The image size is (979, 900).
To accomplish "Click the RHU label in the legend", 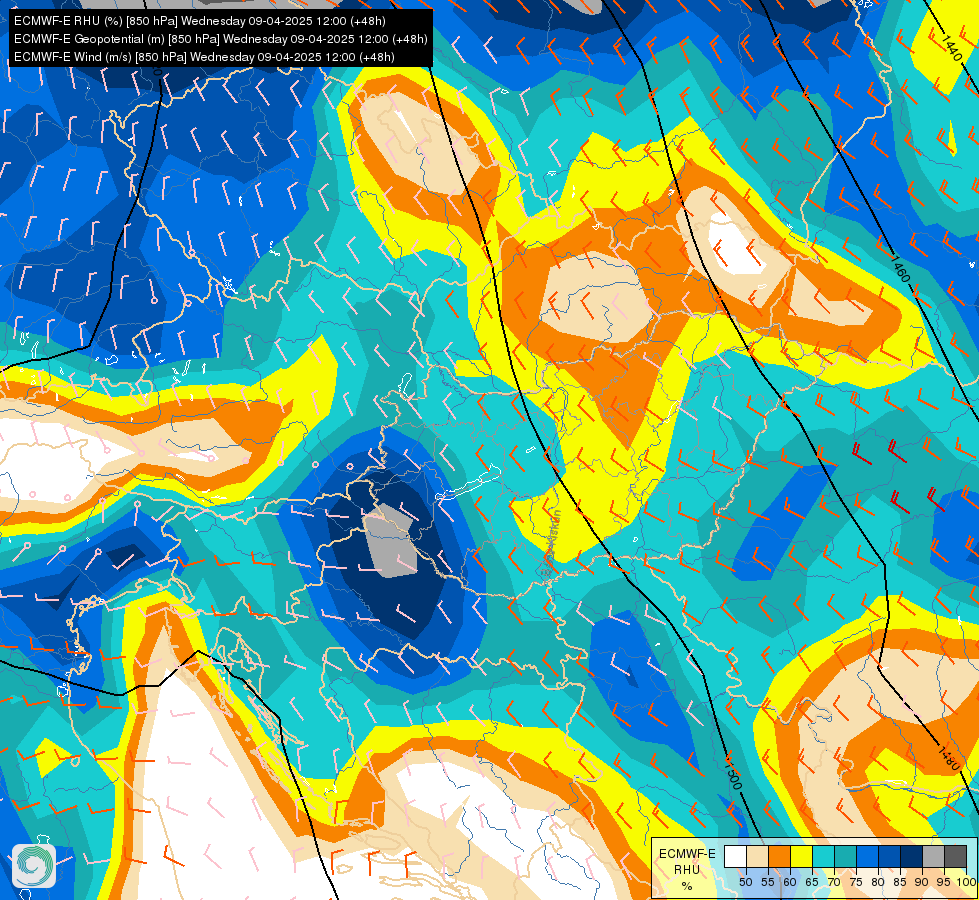I will point(687,870).
